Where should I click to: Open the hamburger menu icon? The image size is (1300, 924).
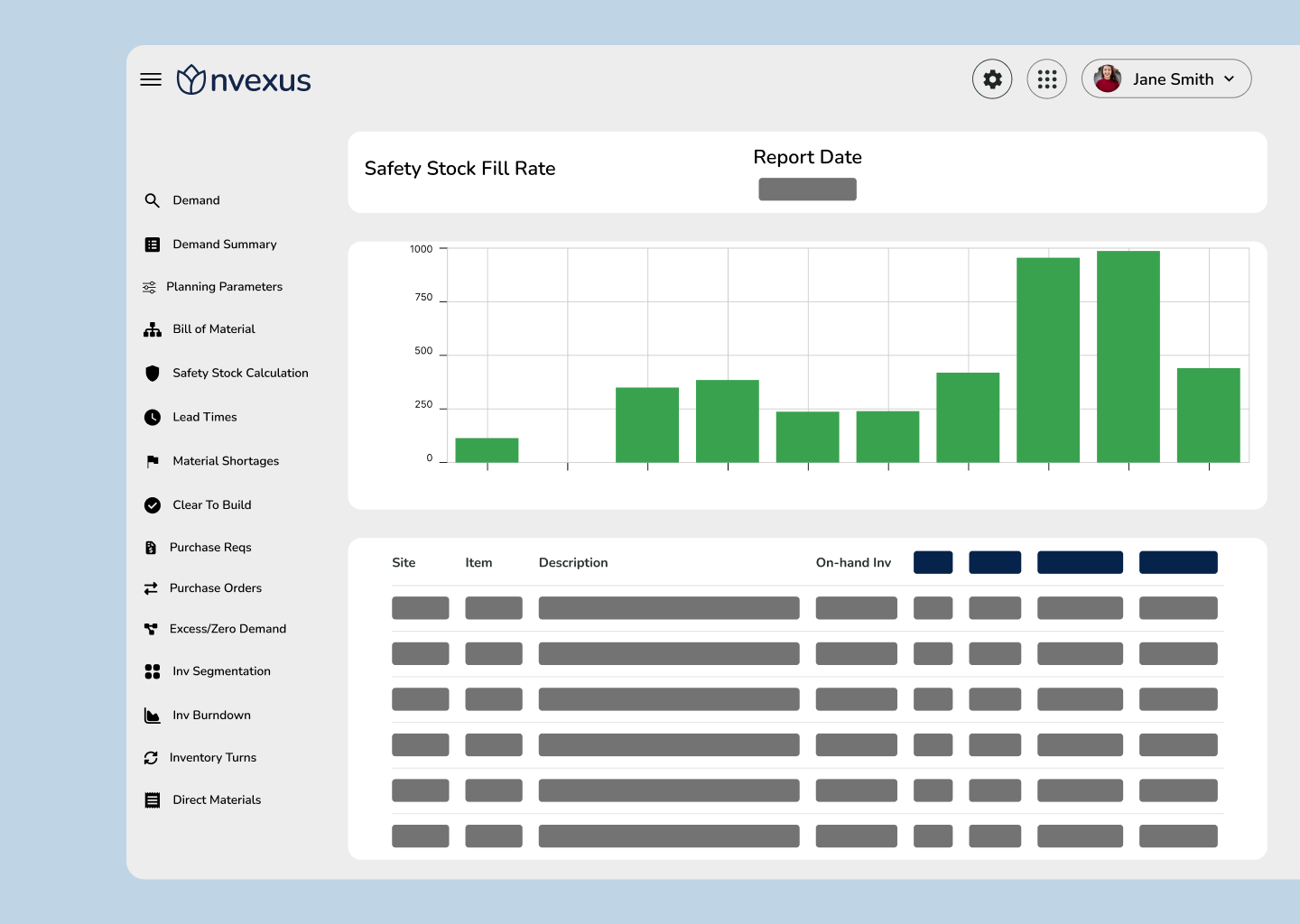151,79
